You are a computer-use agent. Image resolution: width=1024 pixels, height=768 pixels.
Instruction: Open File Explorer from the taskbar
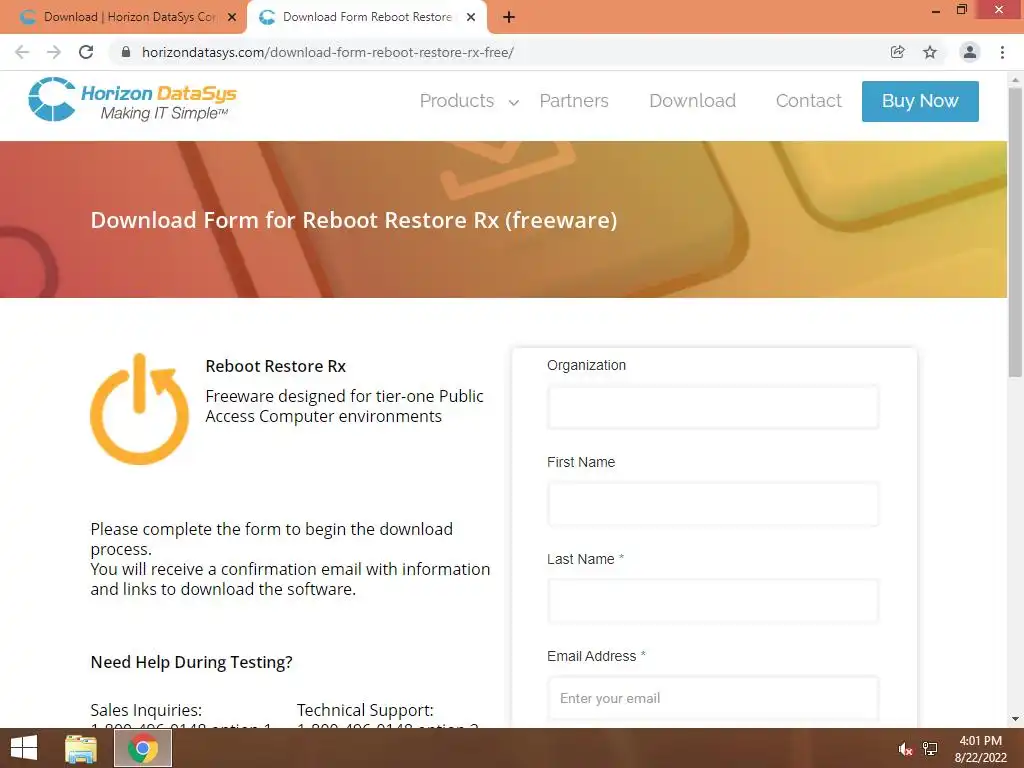tap(81, 748)
